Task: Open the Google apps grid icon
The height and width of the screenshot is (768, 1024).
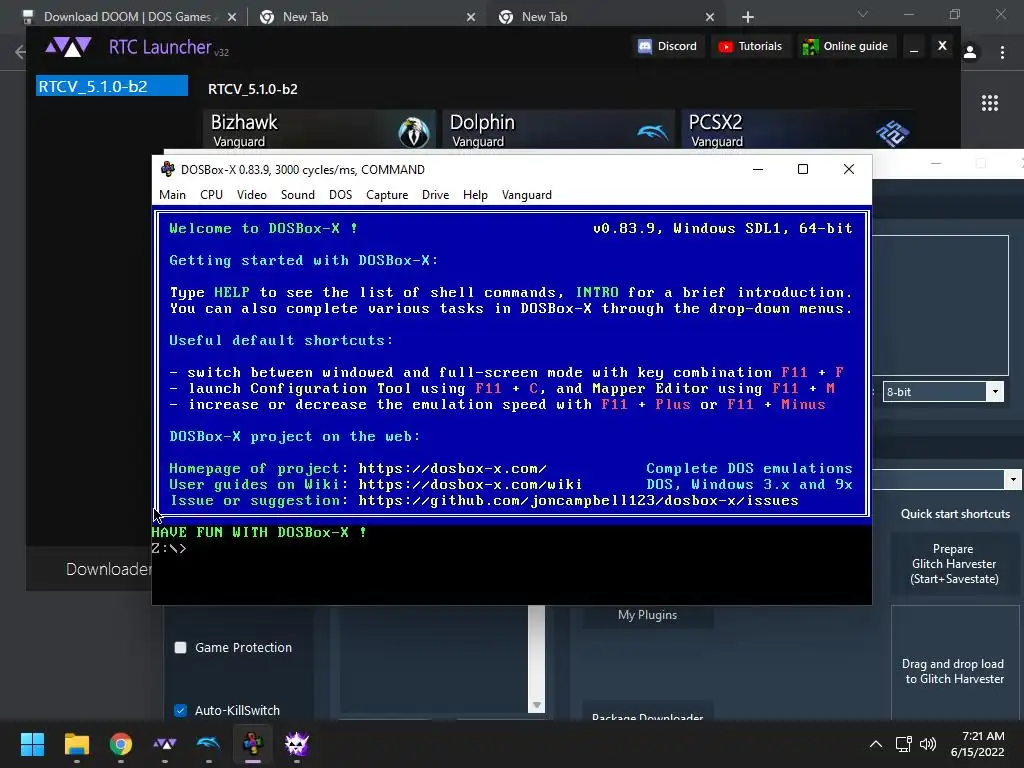Action: pyautogui.click(x=990, y=103)
